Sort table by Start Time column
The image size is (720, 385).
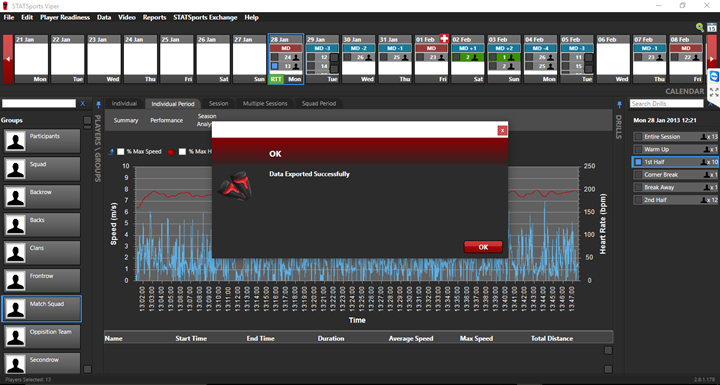pos(191,338)
